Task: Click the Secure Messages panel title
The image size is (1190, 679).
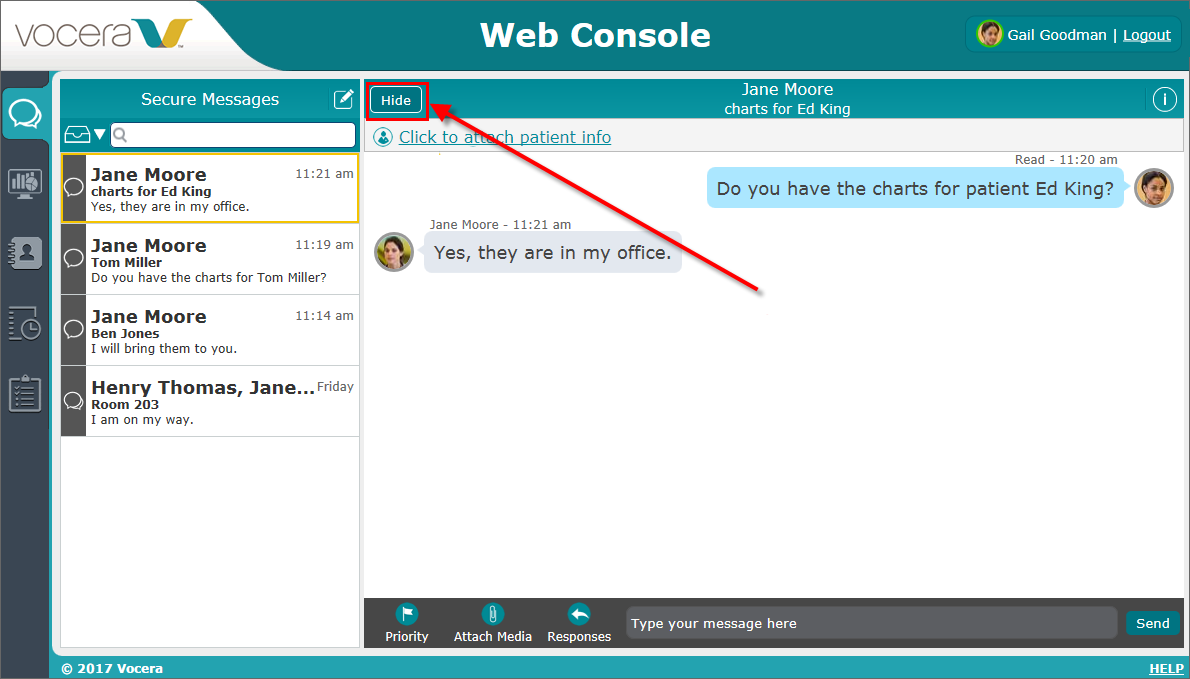Action: point(210,99)
